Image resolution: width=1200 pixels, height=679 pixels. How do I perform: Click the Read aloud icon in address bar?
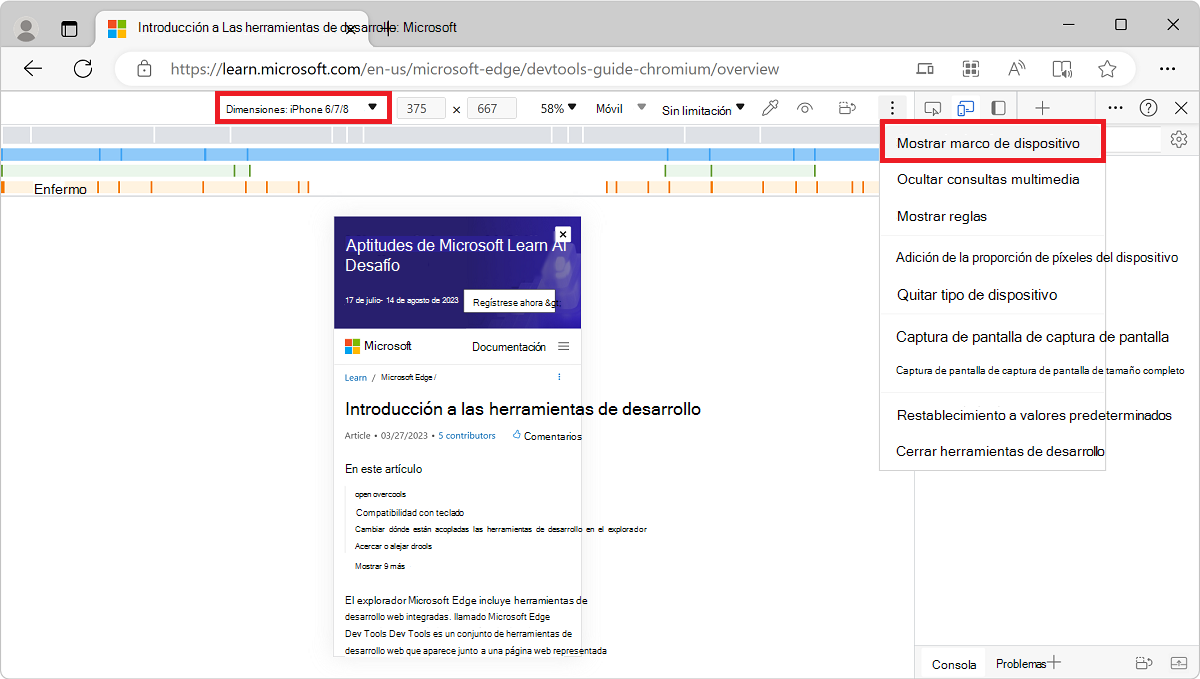coord(1017,69)
